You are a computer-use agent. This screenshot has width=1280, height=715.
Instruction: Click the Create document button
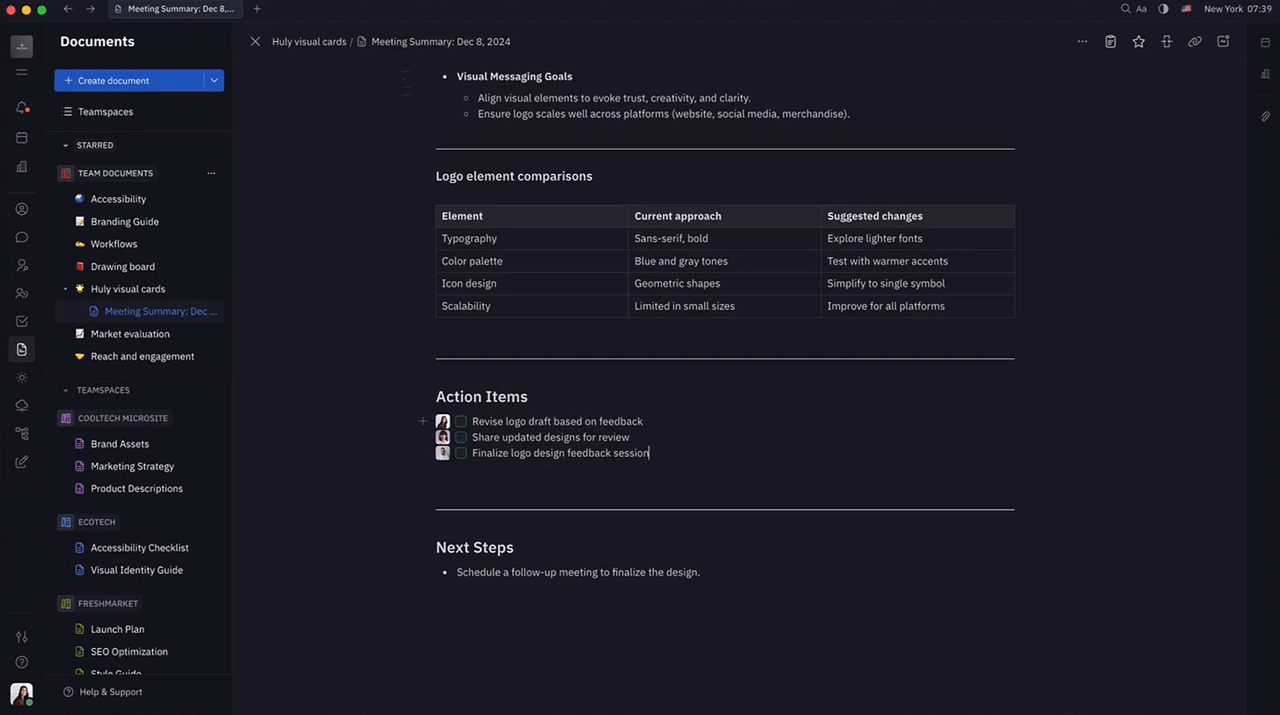click(x=128, y=81)
